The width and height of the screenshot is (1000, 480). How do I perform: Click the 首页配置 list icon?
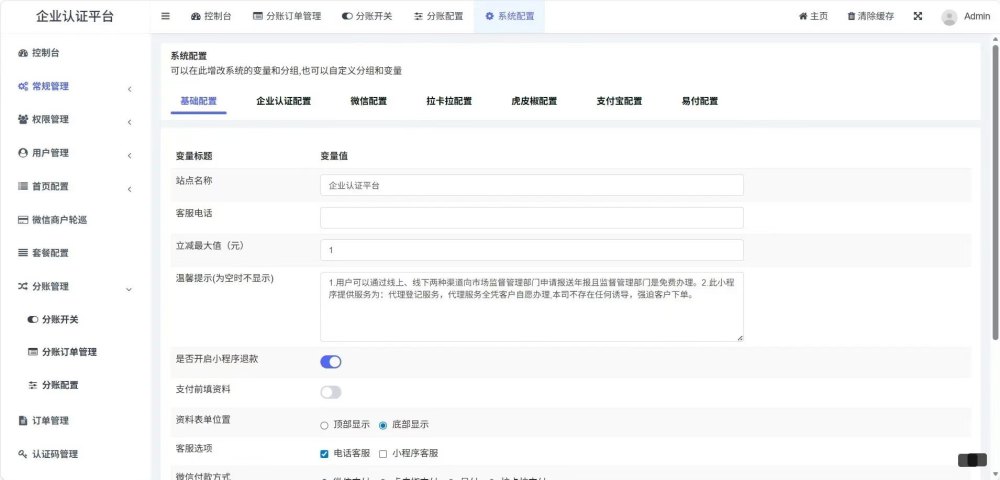pyautogui.click(x=22, y=187)
